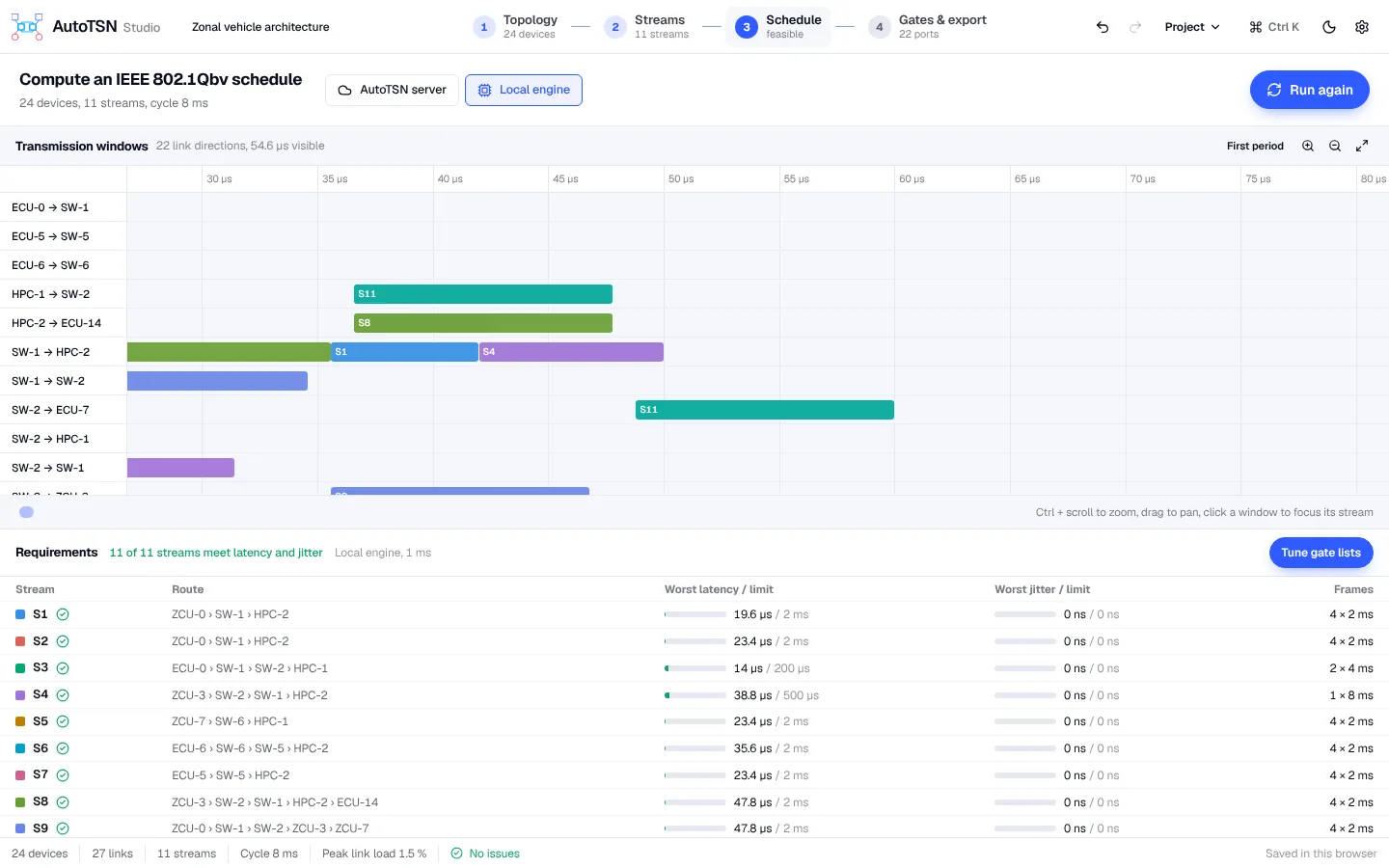Image resolution: width=1389 pixels, height=868 pixels.
Task: Click S7 check status icon
Action: click(x=63, y=775)
